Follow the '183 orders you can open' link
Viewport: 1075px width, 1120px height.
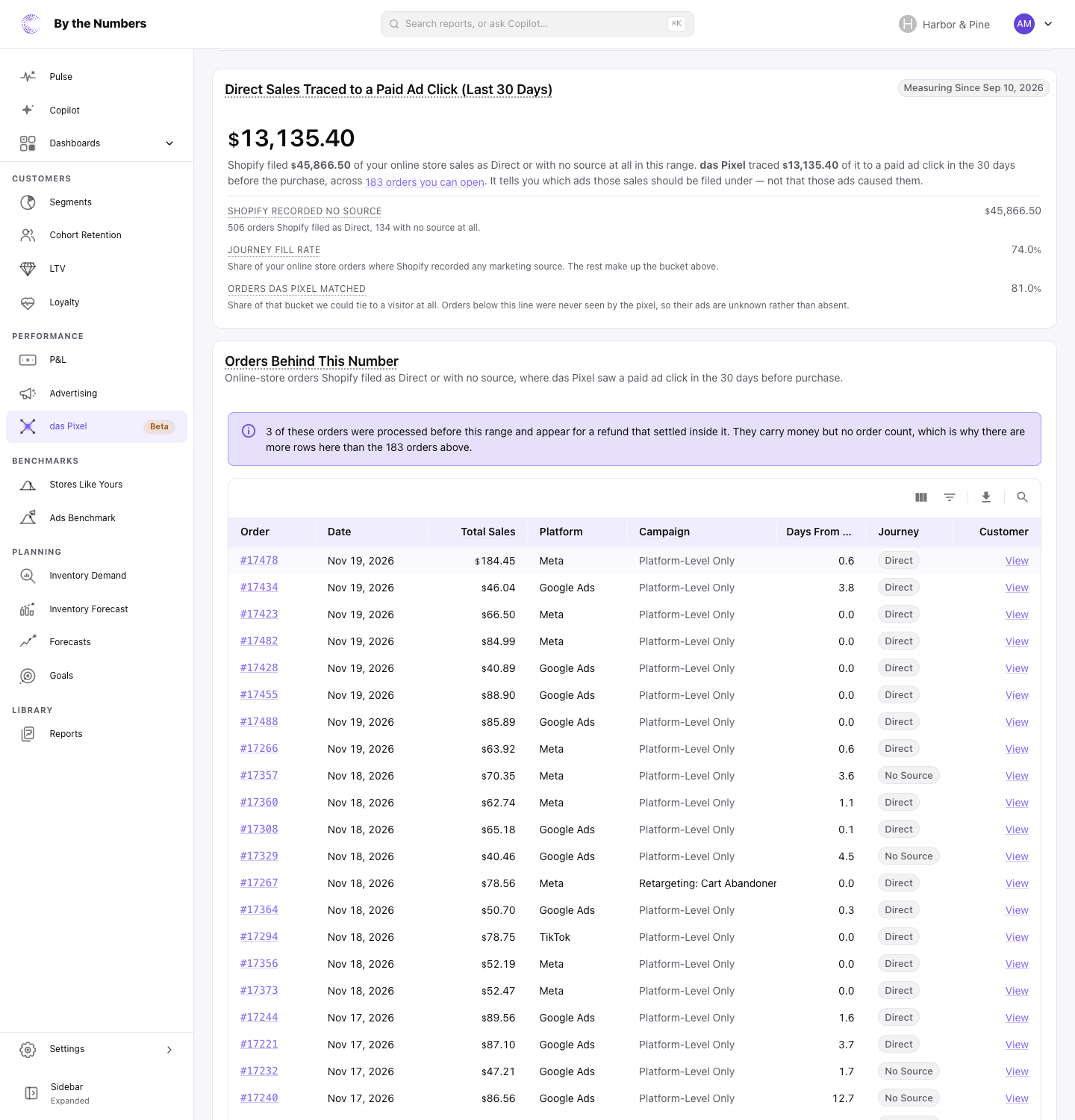click(425, 182)
